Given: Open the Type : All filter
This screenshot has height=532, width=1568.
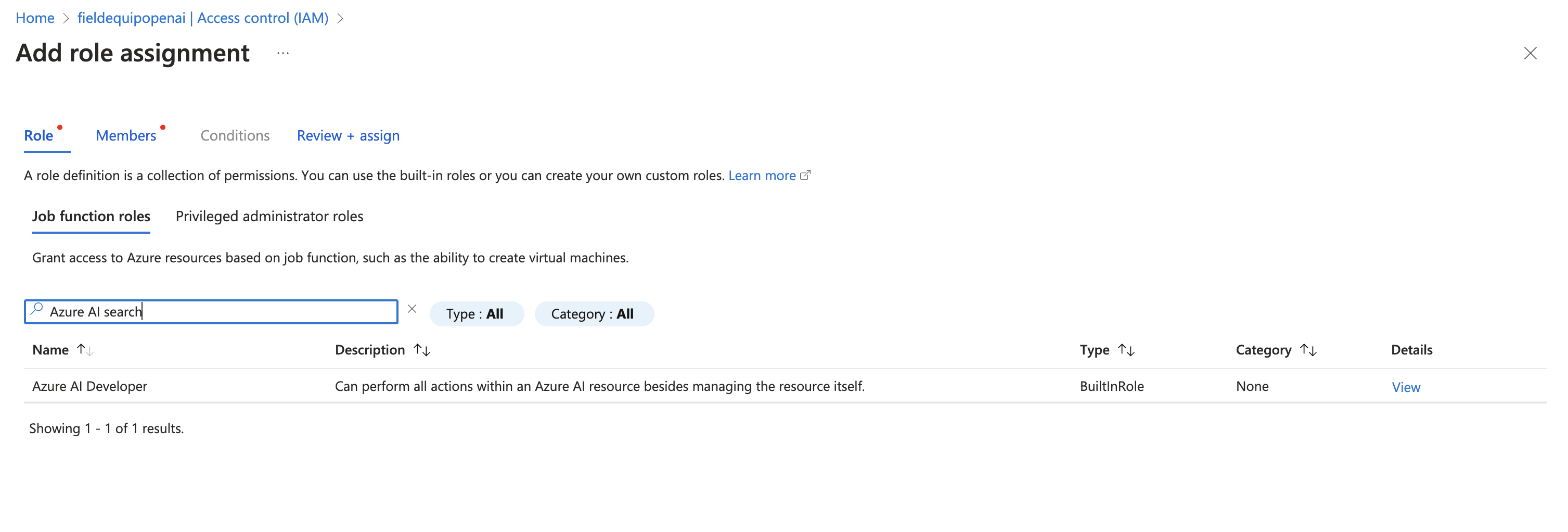Looking at the screenshot, I should pos(476,314).
